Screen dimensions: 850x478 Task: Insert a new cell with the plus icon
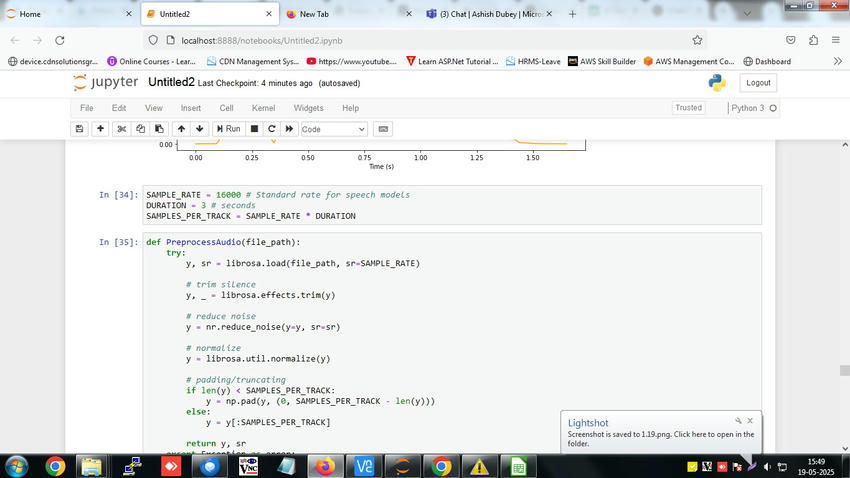point(100,129)
